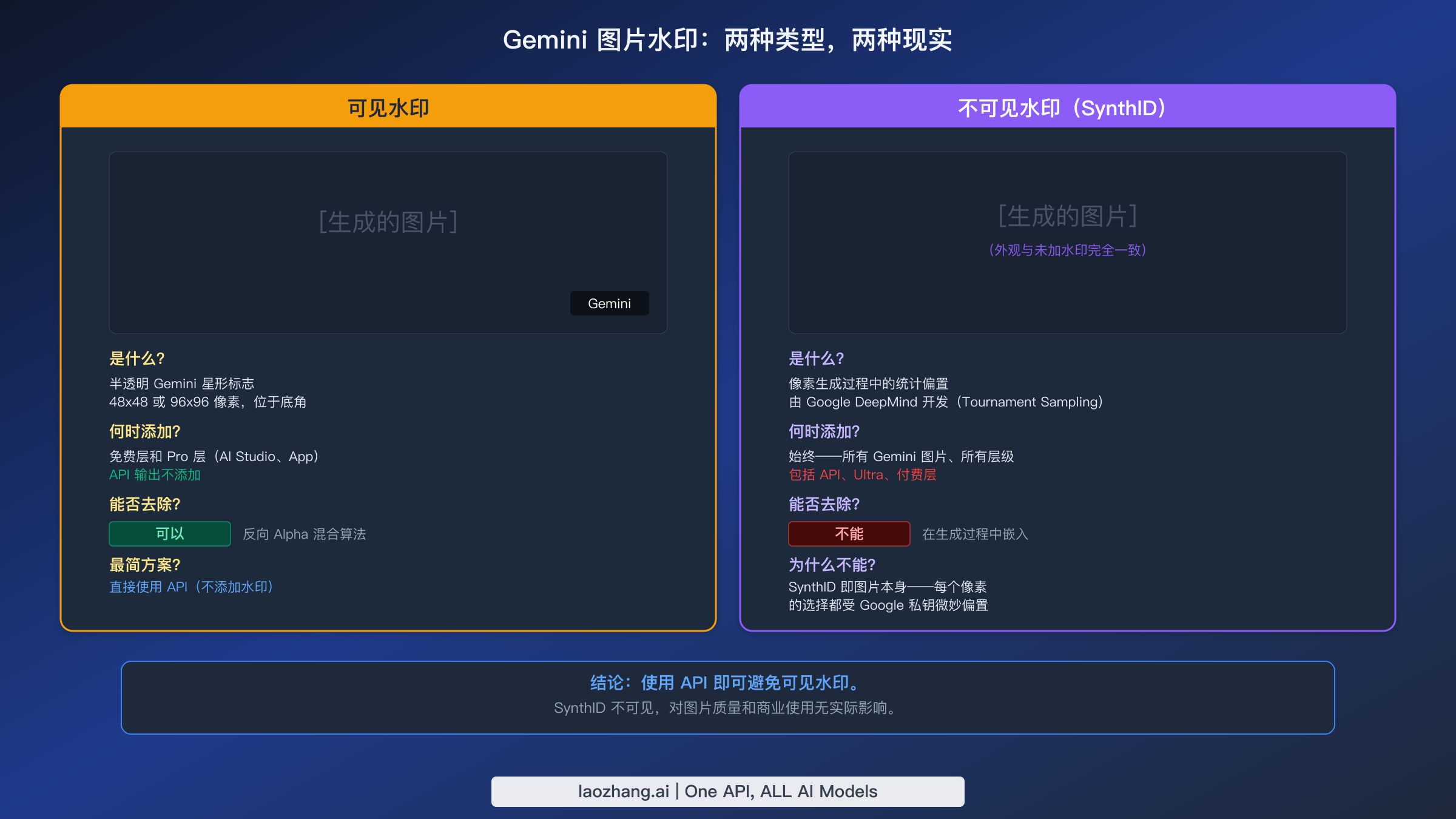Click the laozhang.ai footer banner

(727, 791)
